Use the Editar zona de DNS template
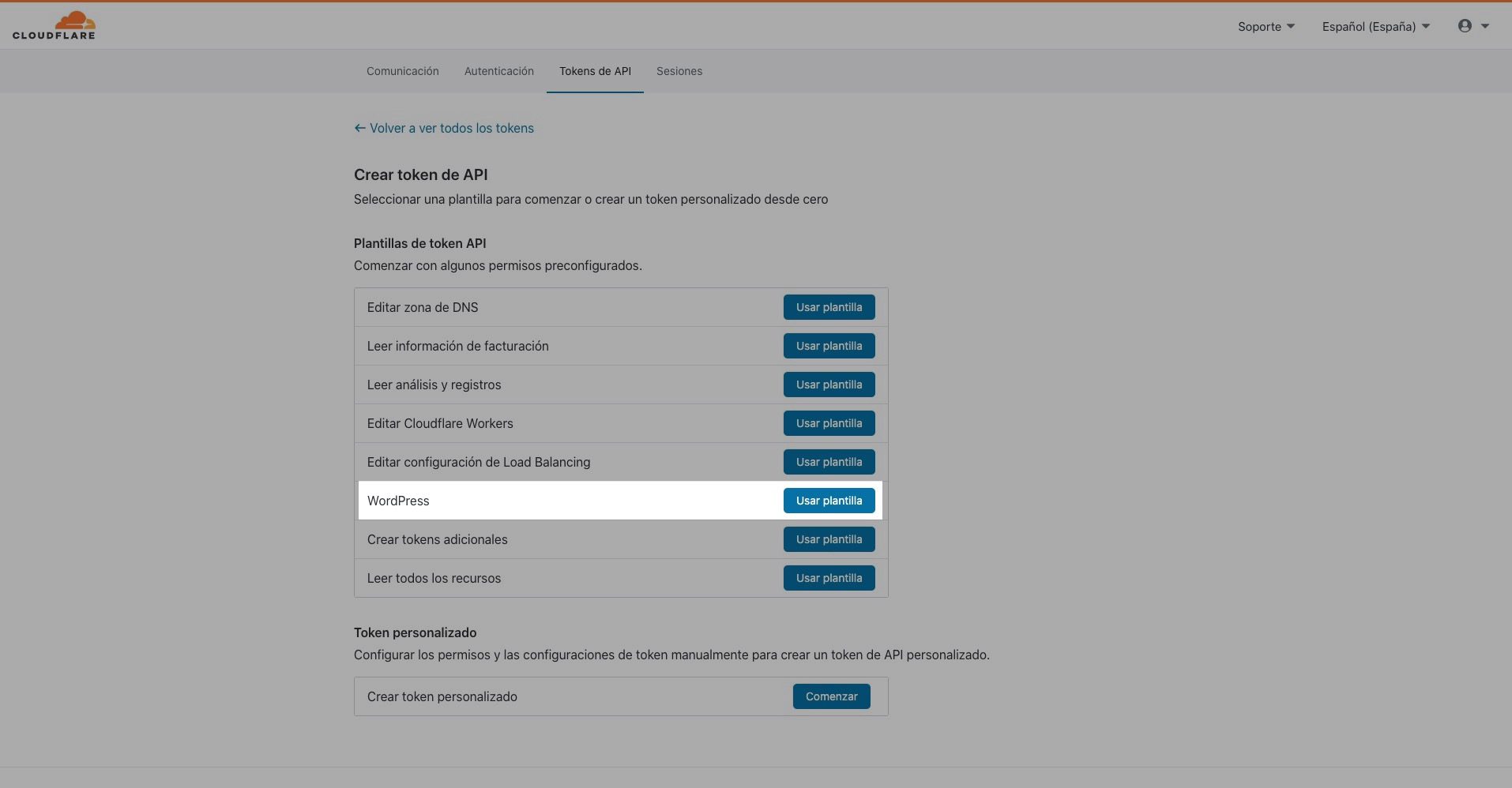The width and height of the screenshot is (1512, 788). [x=829, y=307]
